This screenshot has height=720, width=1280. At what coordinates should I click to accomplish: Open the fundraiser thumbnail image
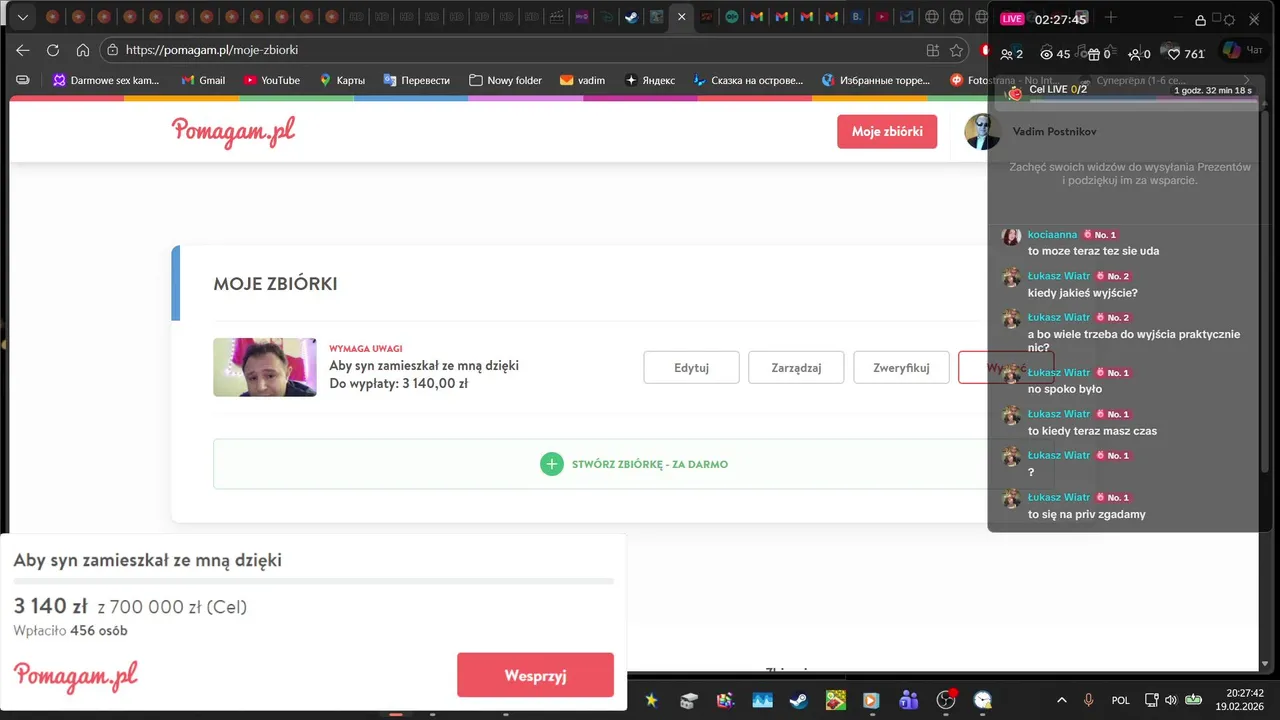(x=265, y=367)
